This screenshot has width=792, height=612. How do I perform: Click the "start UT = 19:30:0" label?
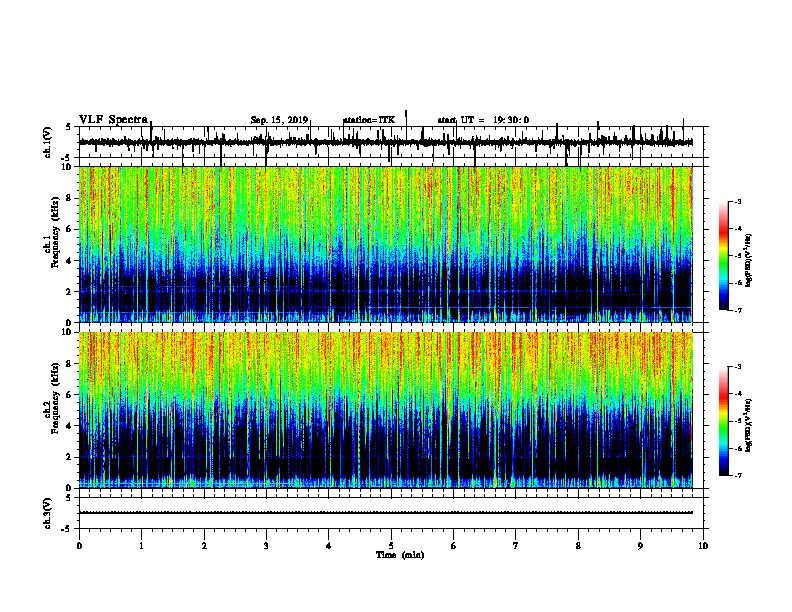pyautogui.click(x=483, y=120)
